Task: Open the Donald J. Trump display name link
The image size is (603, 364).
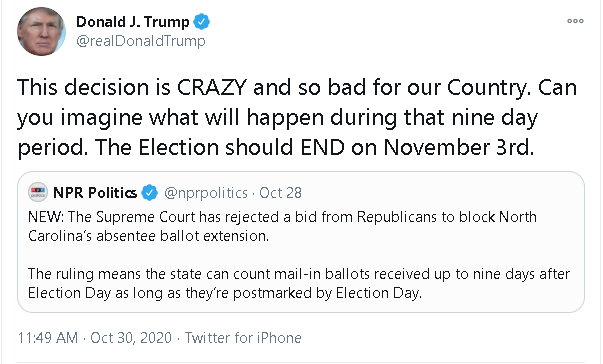Action: pyautogui.click(x=133, y=22)
